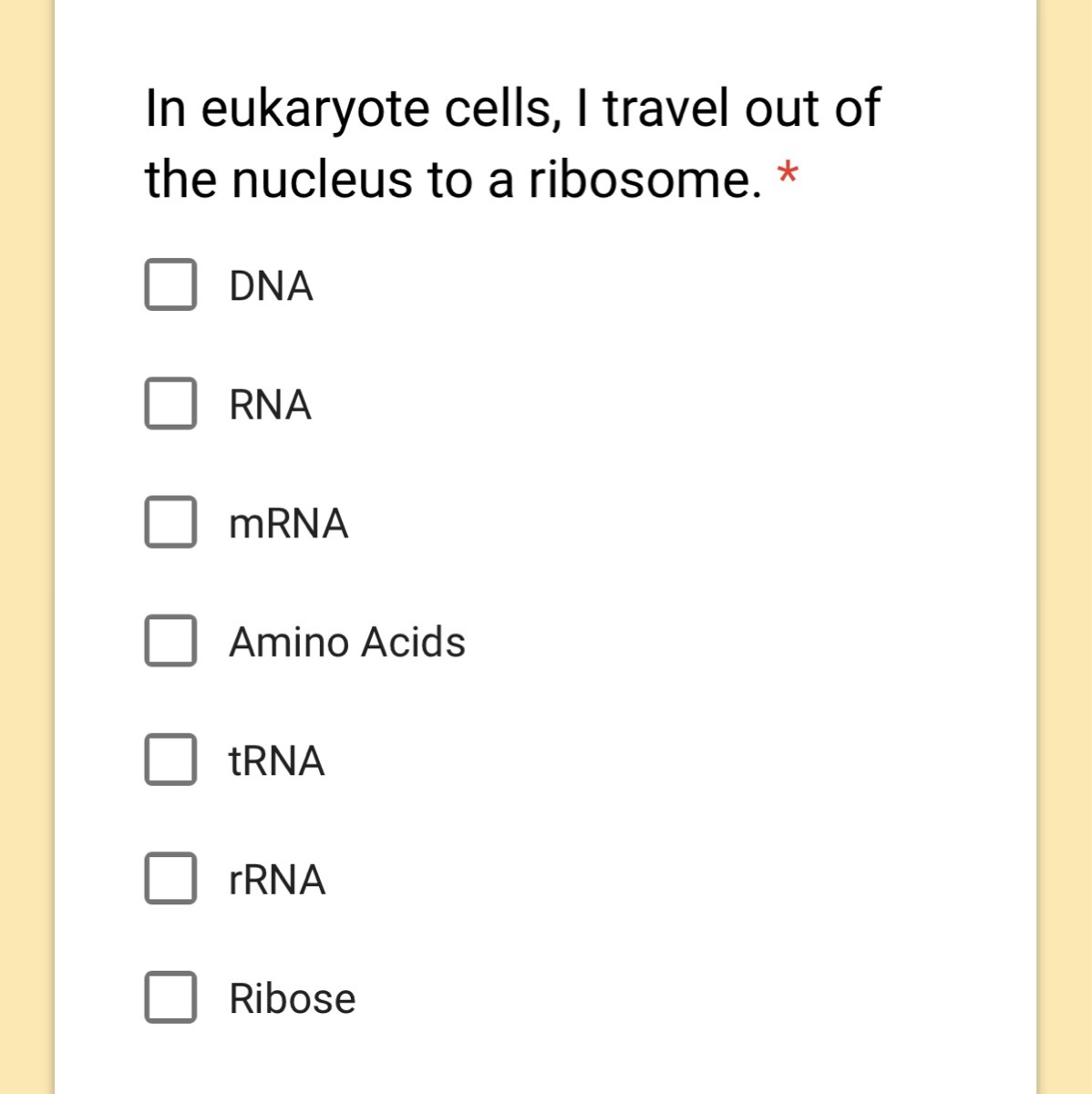The image size is (1092, 1094).
Task: Mark the rRNA checkbox
Action: pos(170,879)
